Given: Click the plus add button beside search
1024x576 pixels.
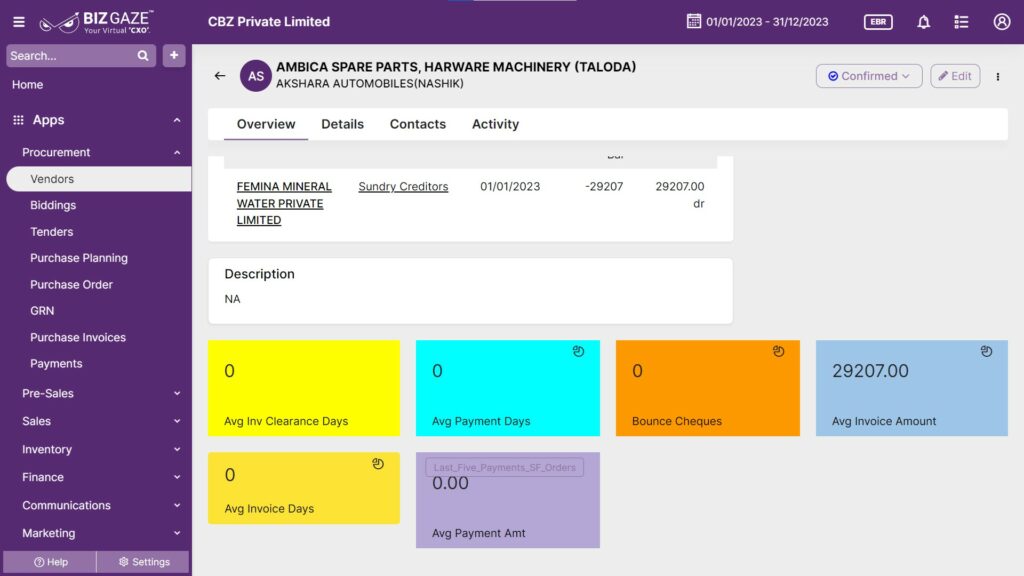Looking at the screenshot, I should pyautogui.click(x=174, y=56).
